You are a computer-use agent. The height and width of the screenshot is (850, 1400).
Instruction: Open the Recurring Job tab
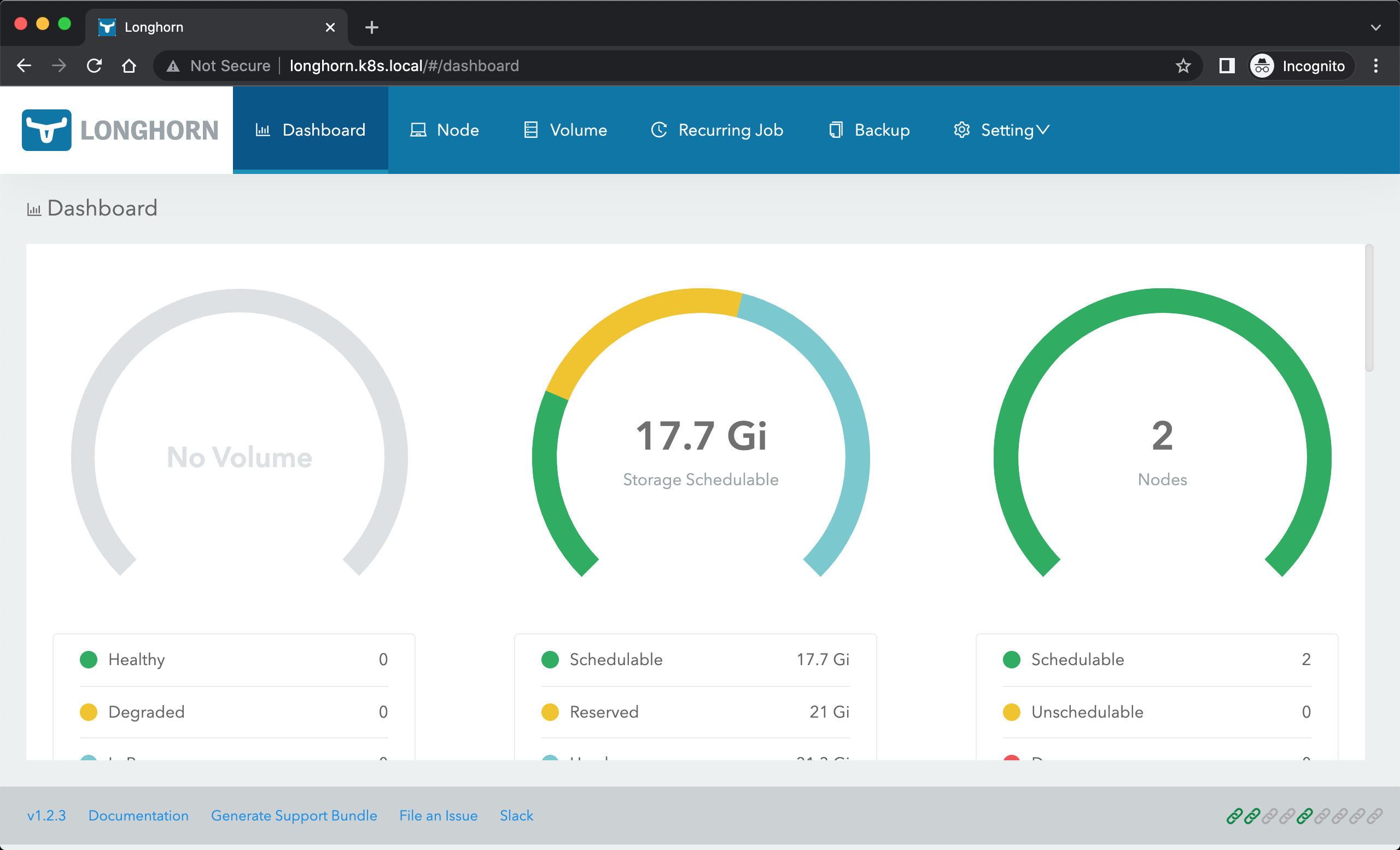717,130
